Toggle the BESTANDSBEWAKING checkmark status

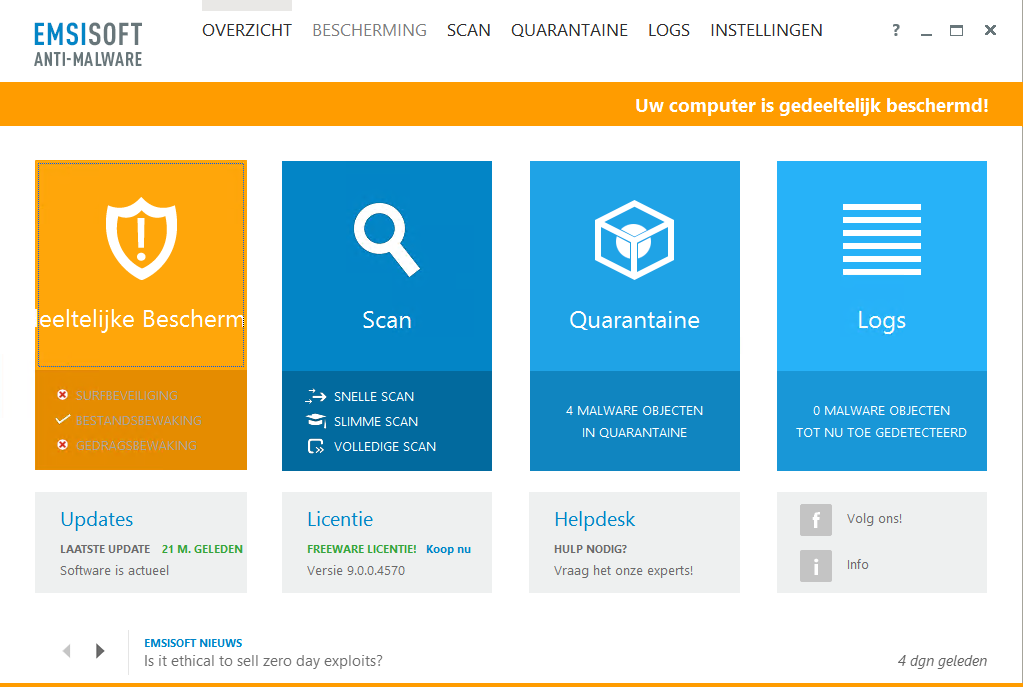[63, 420]
